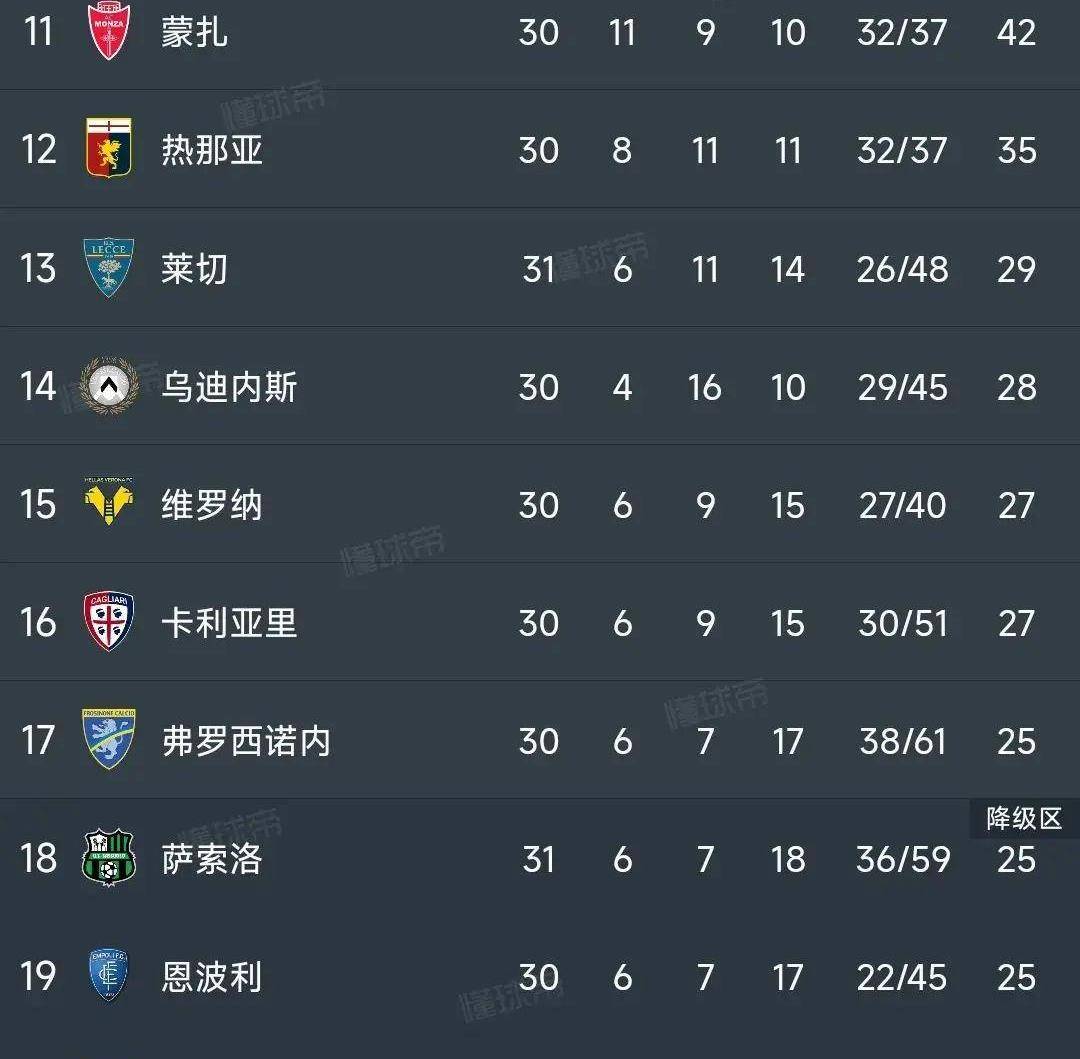
Task: Click the Frosinone club crest icon
Action: [109, 739]
